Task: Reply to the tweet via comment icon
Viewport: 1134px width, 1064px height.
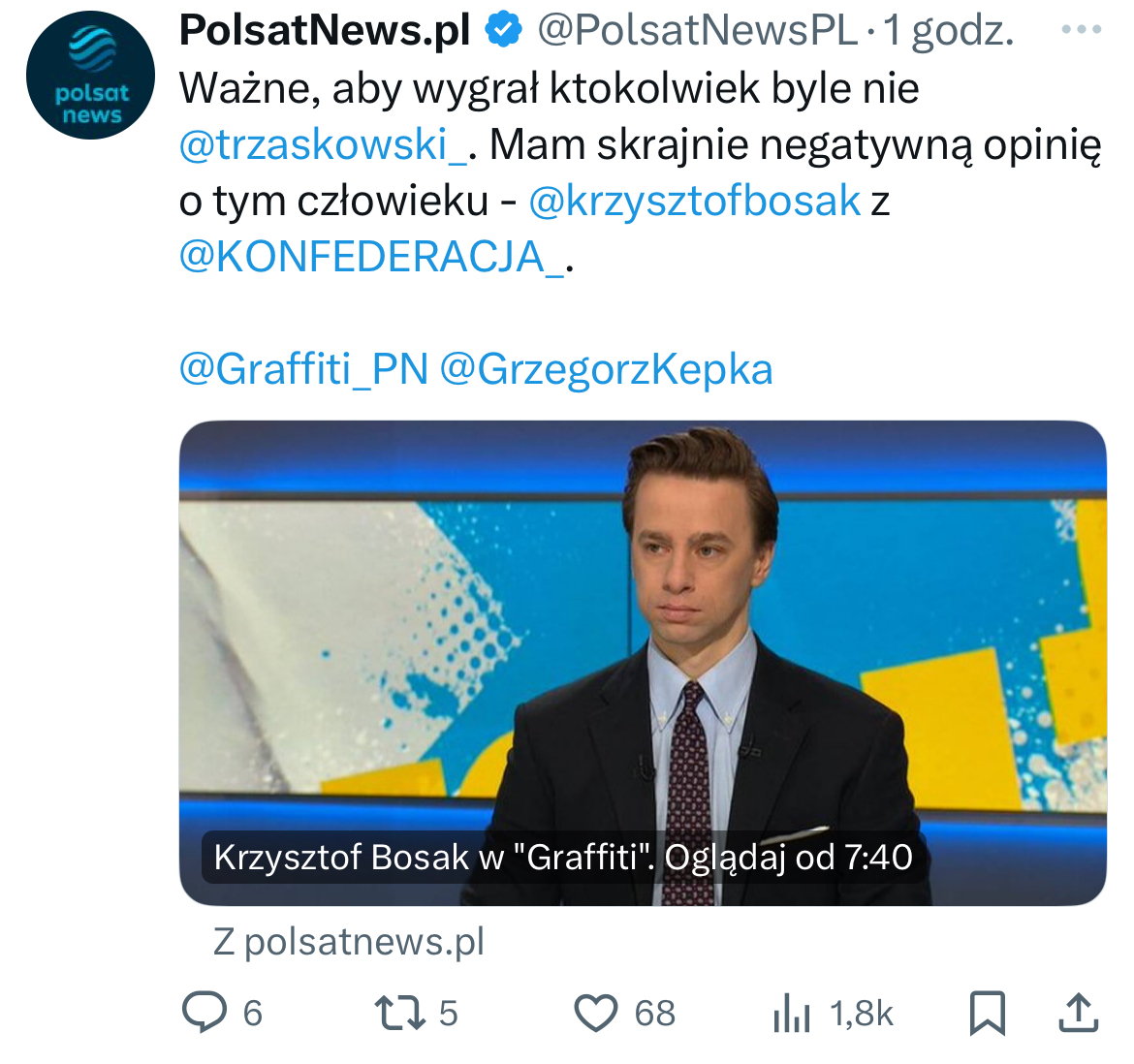Action: [205, 1013]
